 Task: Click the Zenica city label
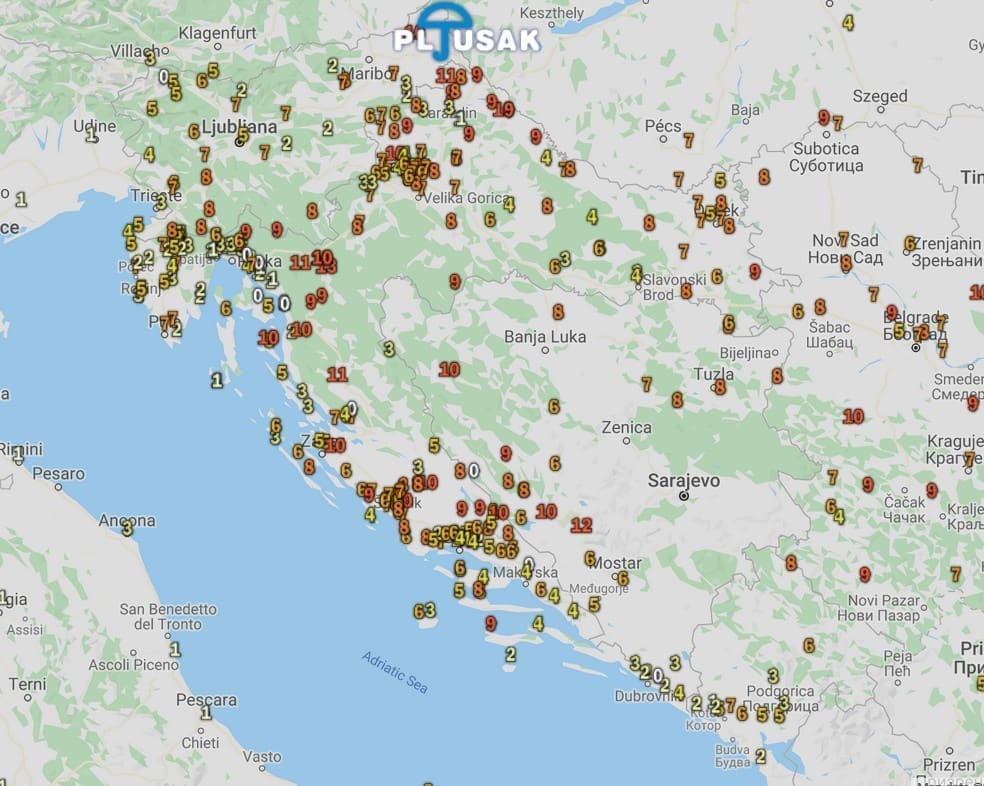pos(626,428)
